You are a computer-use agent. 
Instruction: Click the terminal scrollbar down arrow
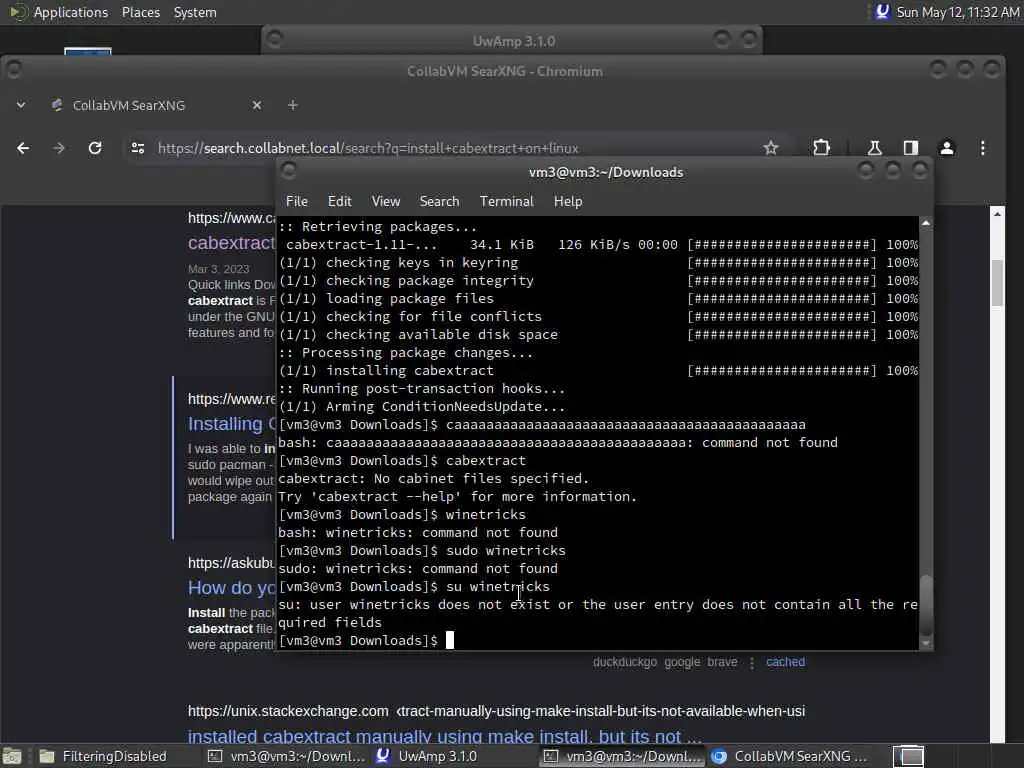(925, 643)
